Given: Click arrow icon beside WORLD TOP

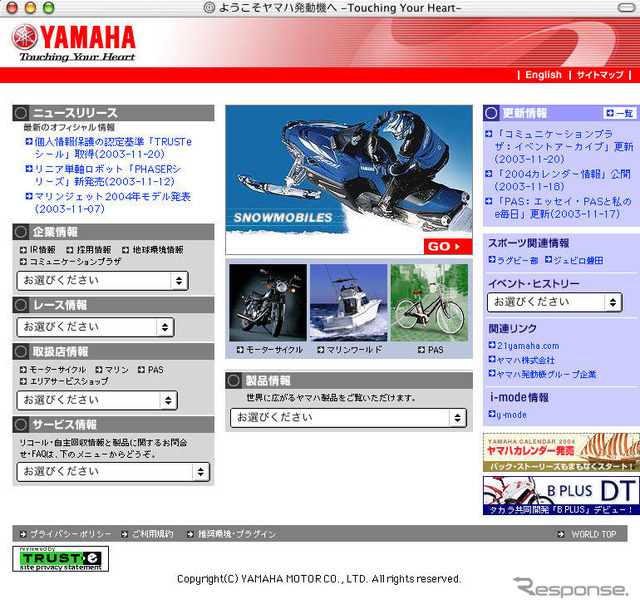Looking at the screenshot, I should click(x=562, y=534).
